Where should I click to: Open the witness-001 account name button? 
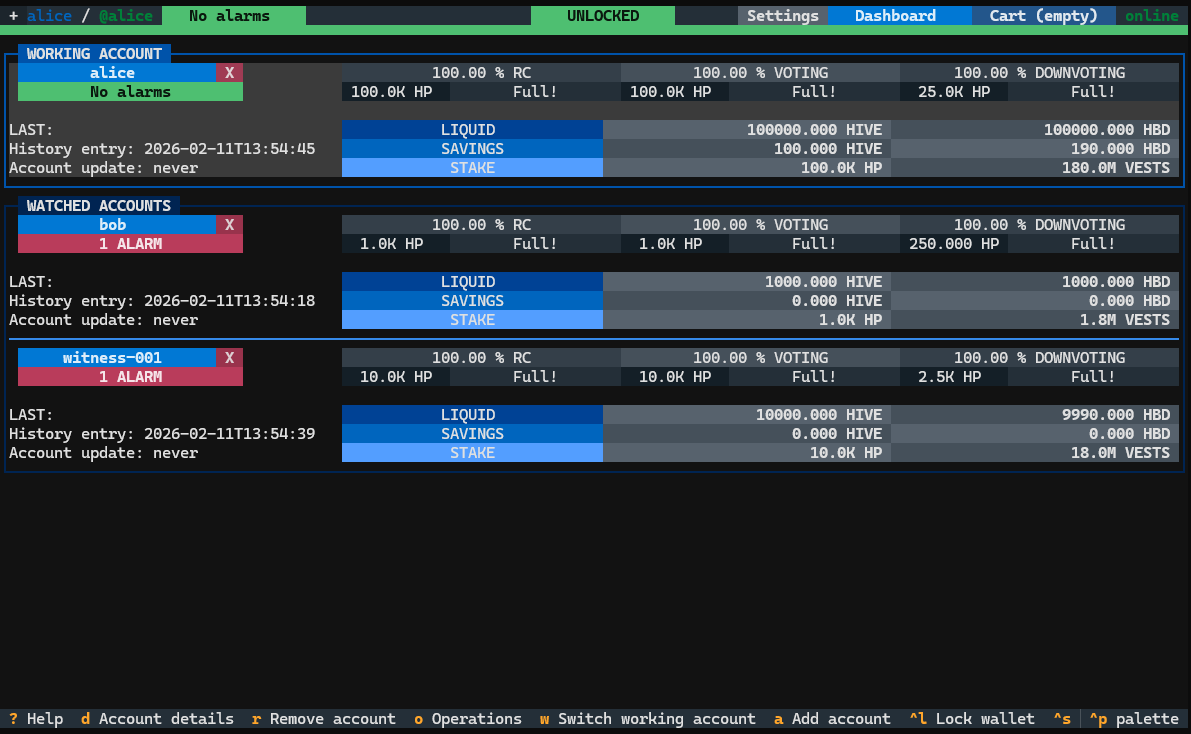tap(117, 357)
